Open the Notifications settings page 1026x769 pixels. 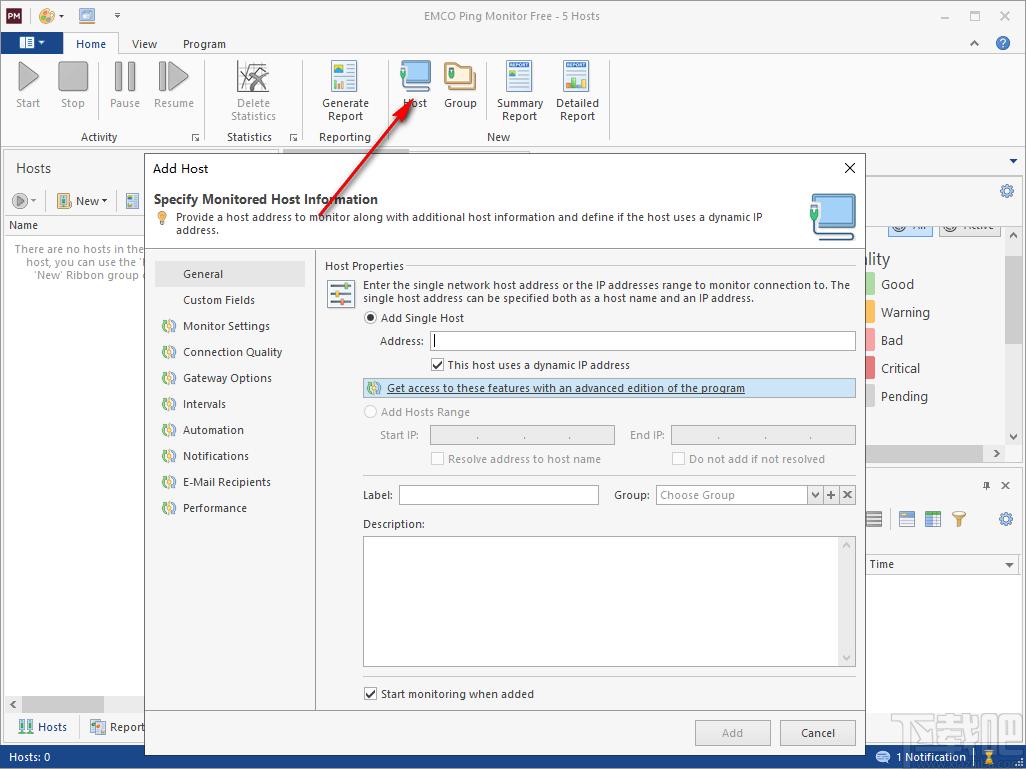pos(230,456)
